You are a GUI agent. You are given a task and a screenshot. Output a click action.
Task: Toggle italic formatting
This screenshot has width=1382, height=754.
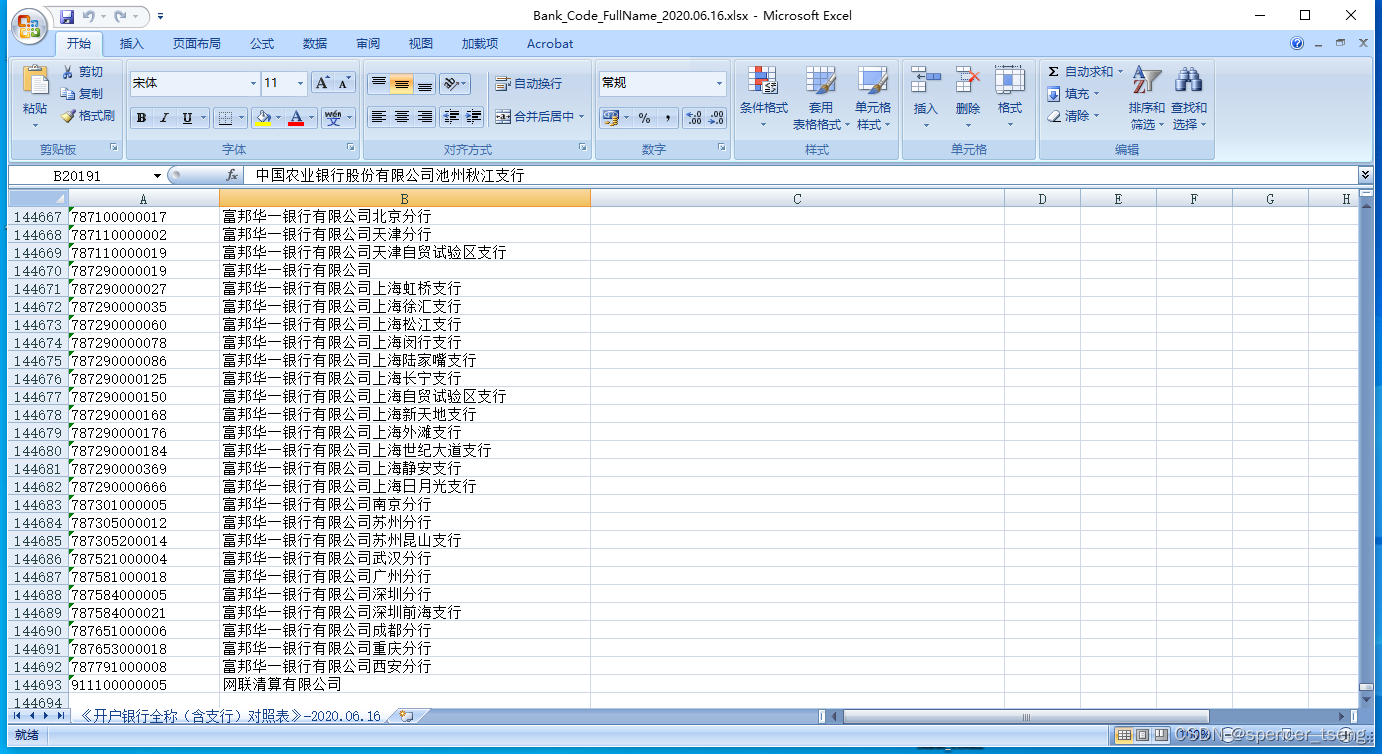(x=164, y=118)
